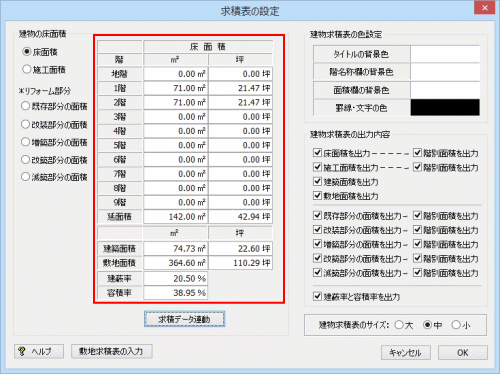The height and width of the screenshot is (374, 500).
Task: Toggle 減築部分の面積を出力 checkbox
Action: [x=317, y=273]
